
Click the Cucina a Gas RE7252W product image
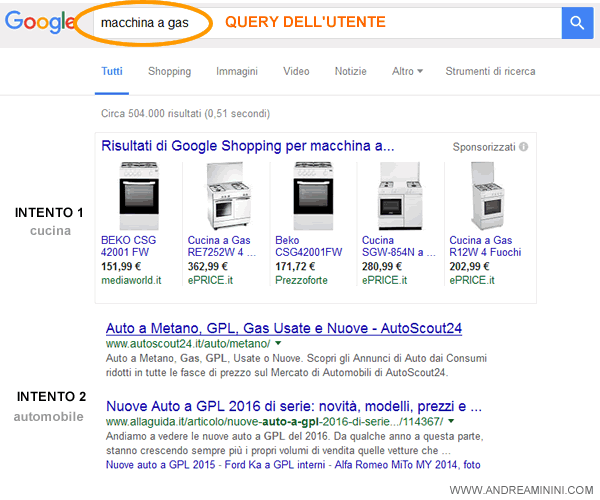coord(227,195)
